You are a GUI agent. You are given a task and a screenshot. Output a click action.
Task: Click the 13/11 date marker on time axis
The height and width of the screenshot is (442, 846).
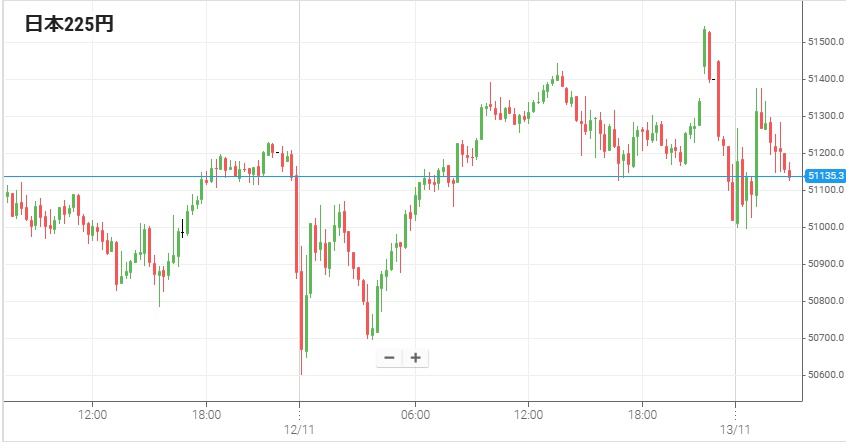click(735, 428)
